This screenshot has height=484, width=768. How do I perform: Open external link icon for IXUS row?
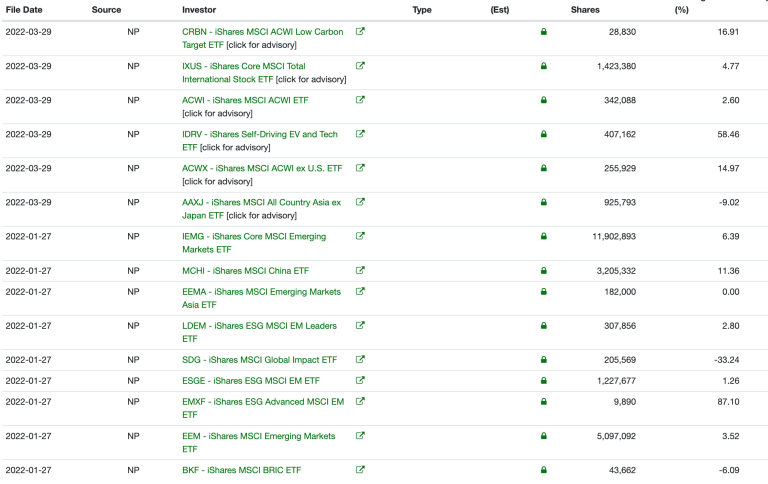360,66
